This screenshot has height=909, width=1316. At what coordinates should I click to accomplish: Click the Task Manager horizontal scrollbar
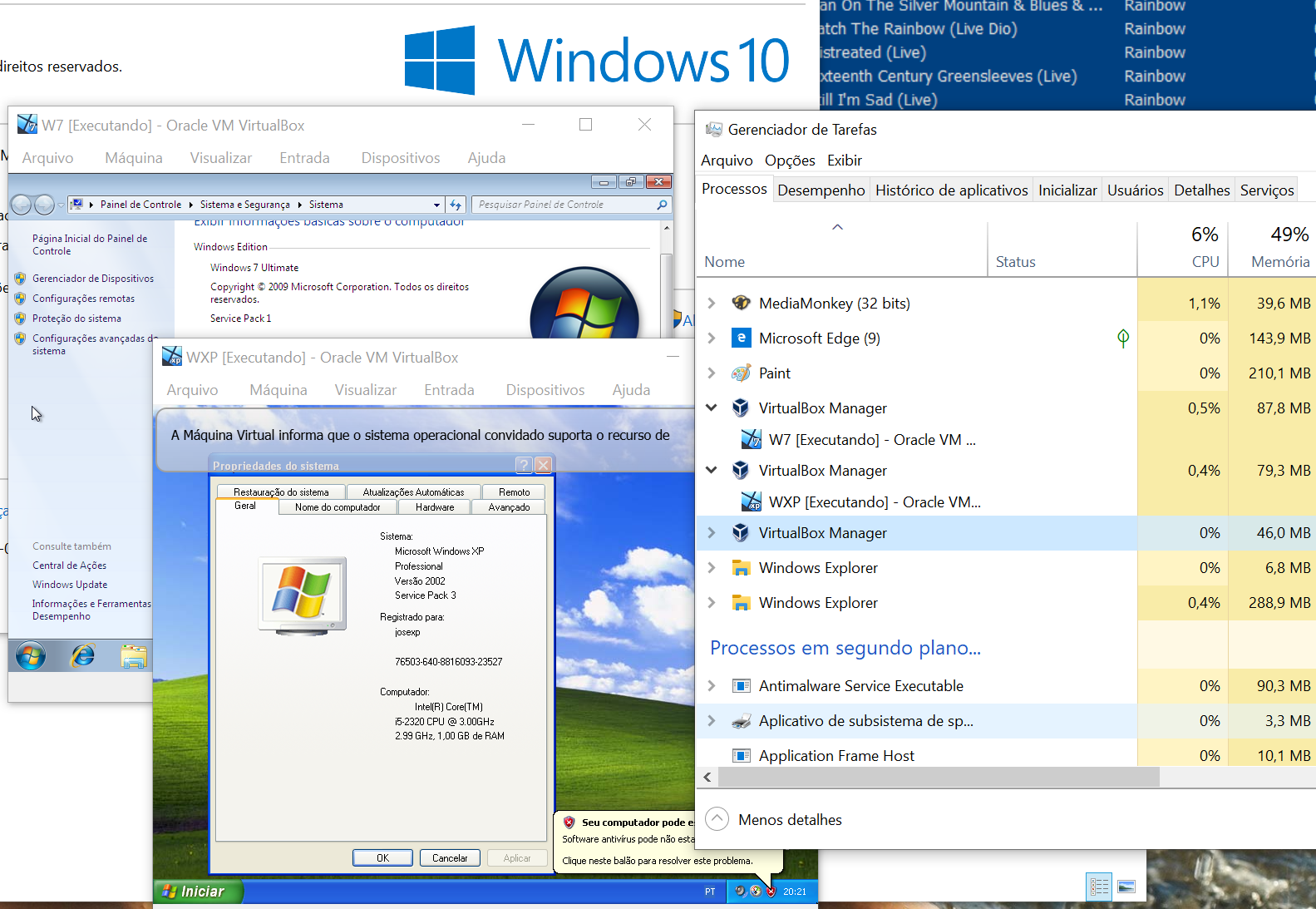[938, 777]
